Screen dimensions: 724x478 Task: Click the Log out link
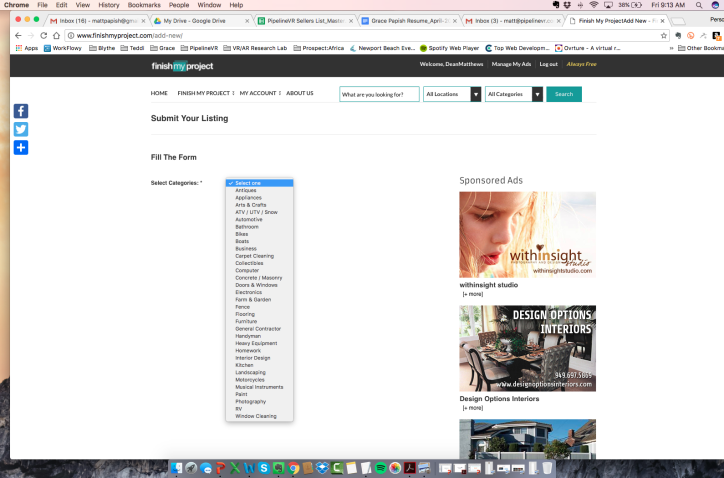pyautogui.click(x=548, y=64)
